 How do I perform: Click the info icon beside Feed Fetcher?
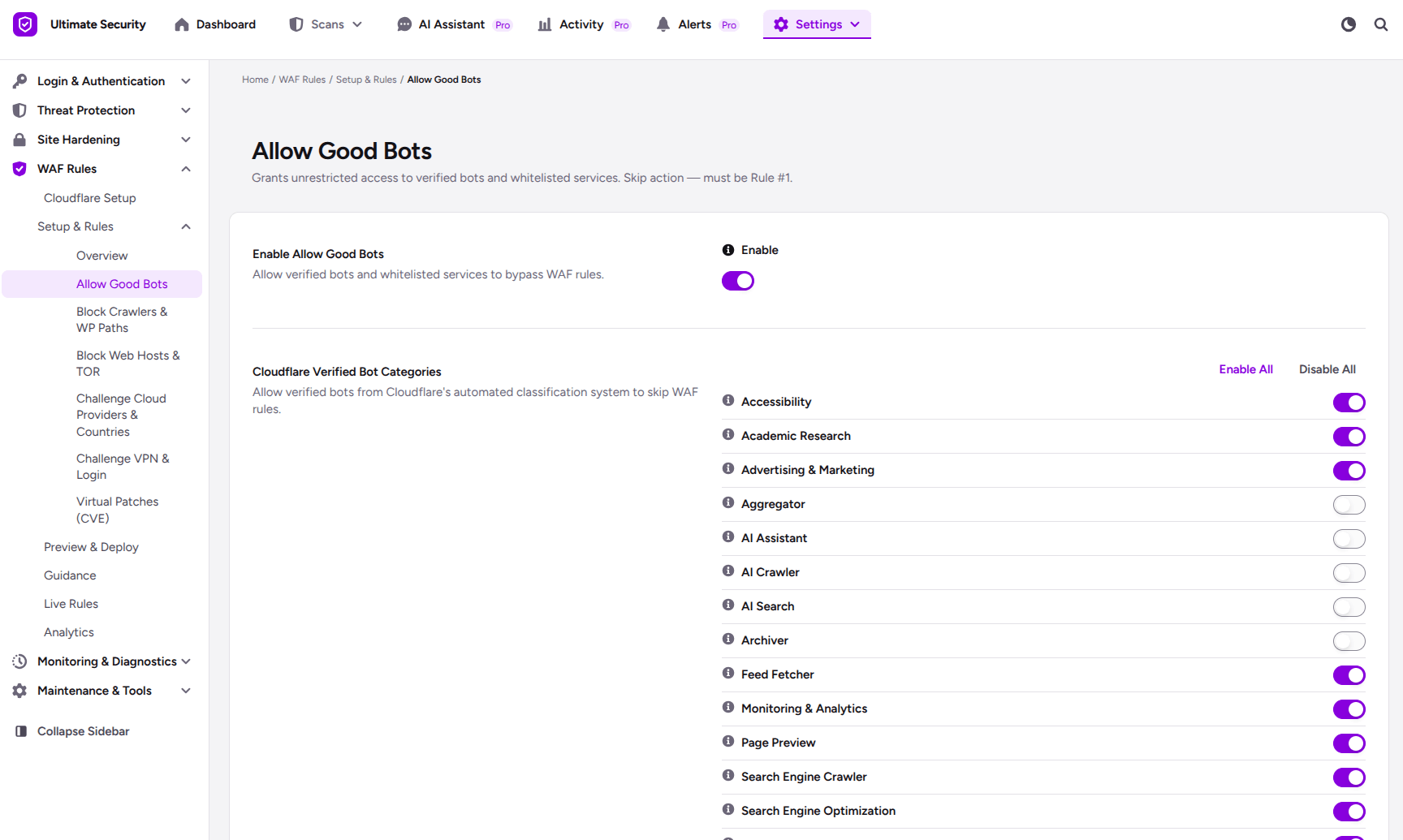click(728, 673)
